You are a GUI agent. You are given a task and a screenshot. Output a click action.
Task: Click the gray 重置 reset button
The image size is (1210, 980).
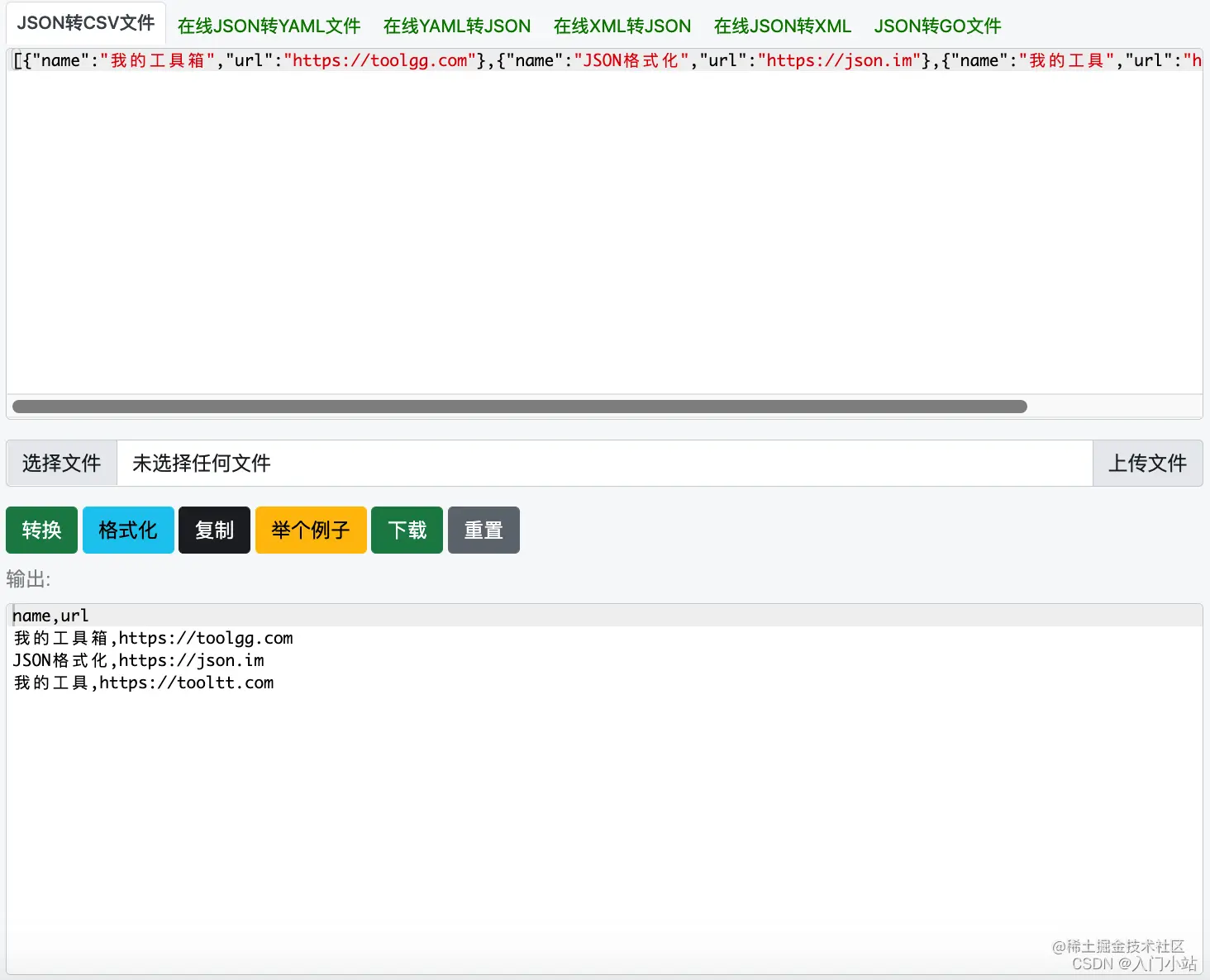click(484, 530)
